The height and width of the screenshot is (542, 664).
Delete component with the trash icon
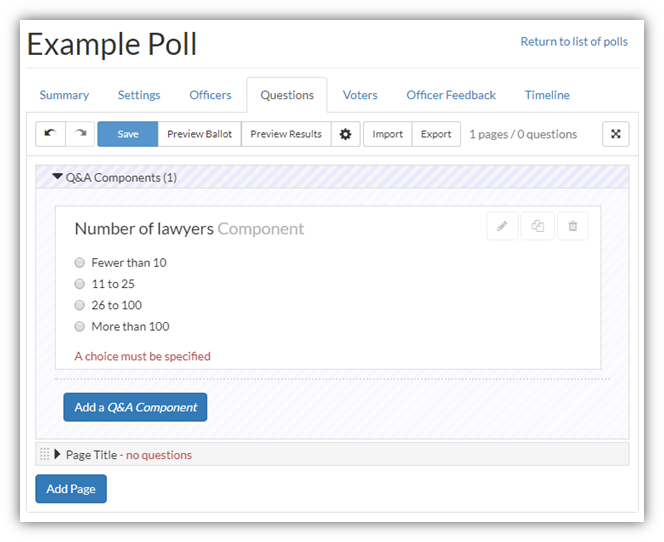573,226
